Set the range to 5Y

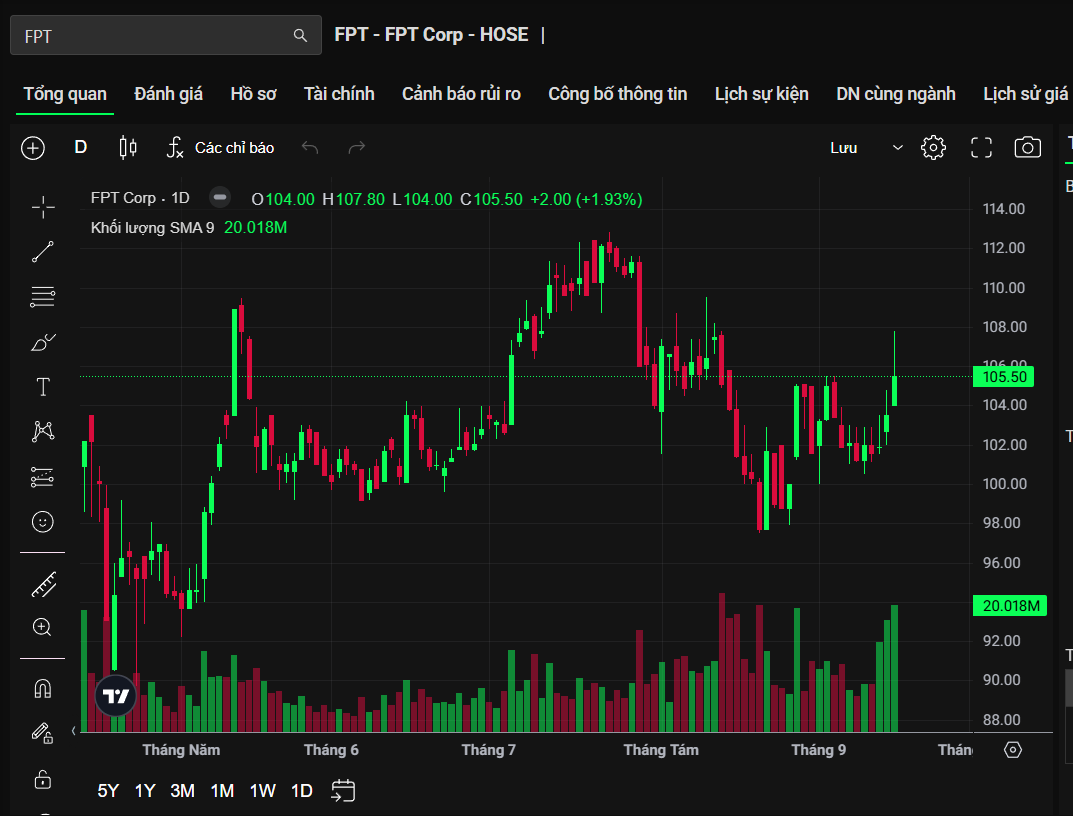[108, 791]
